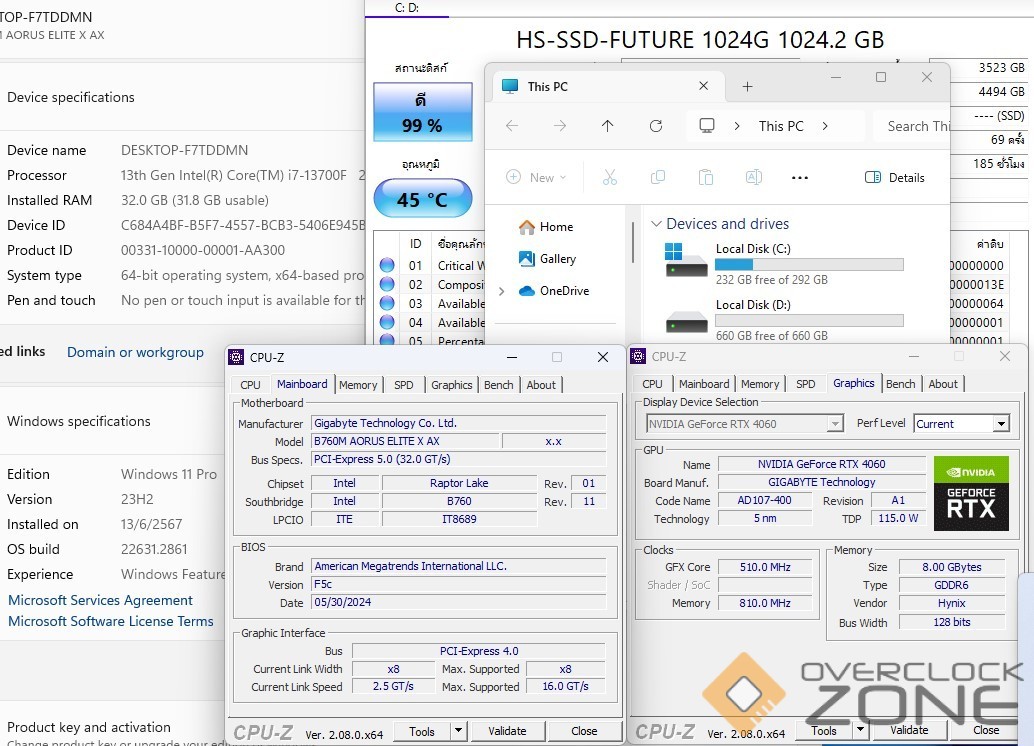Go up one folder level with Up arrow
This screenshot has height=746, width=1034.
607,126
